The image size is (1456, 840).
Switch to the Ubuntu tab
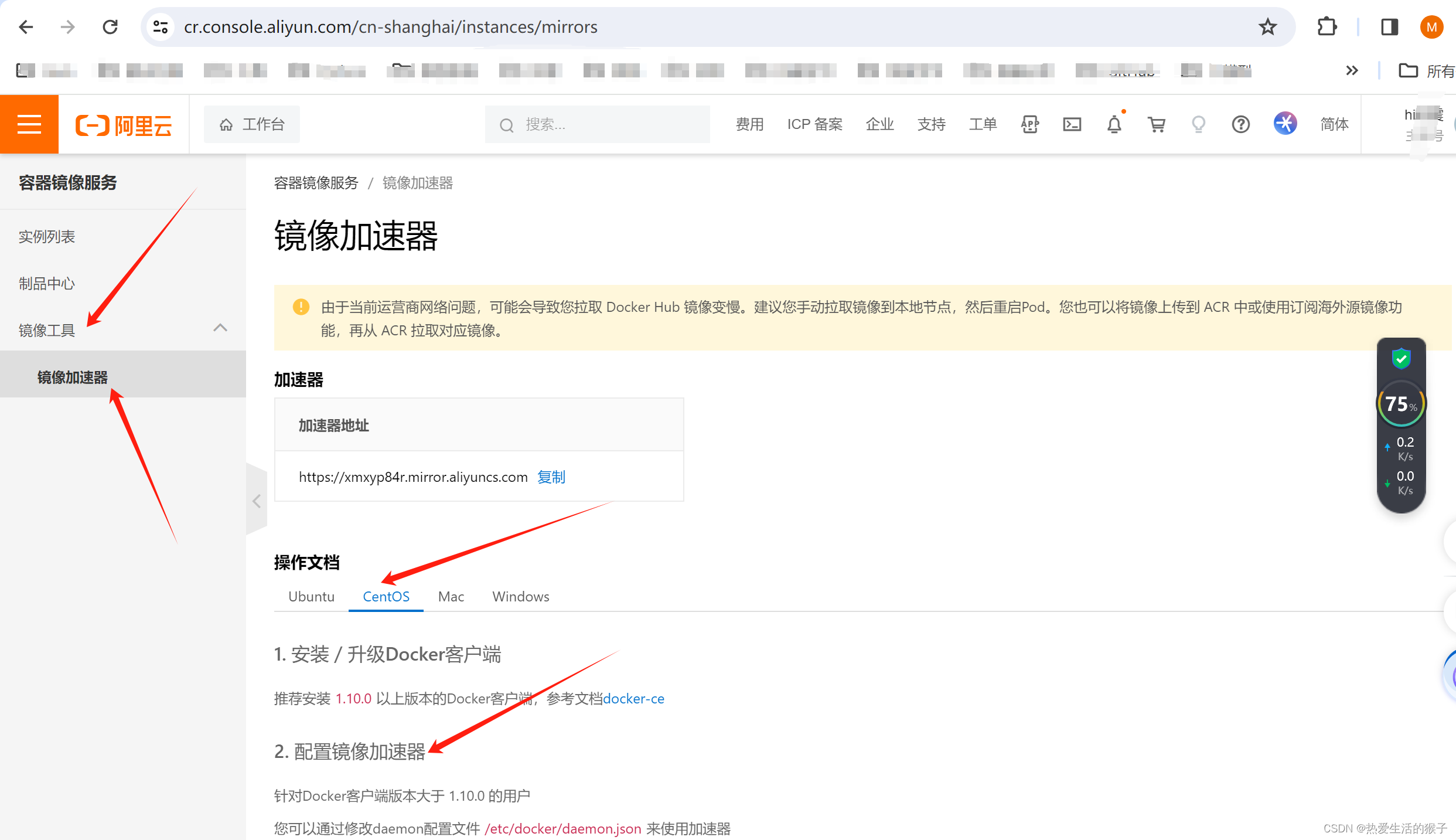coord(311,596)
